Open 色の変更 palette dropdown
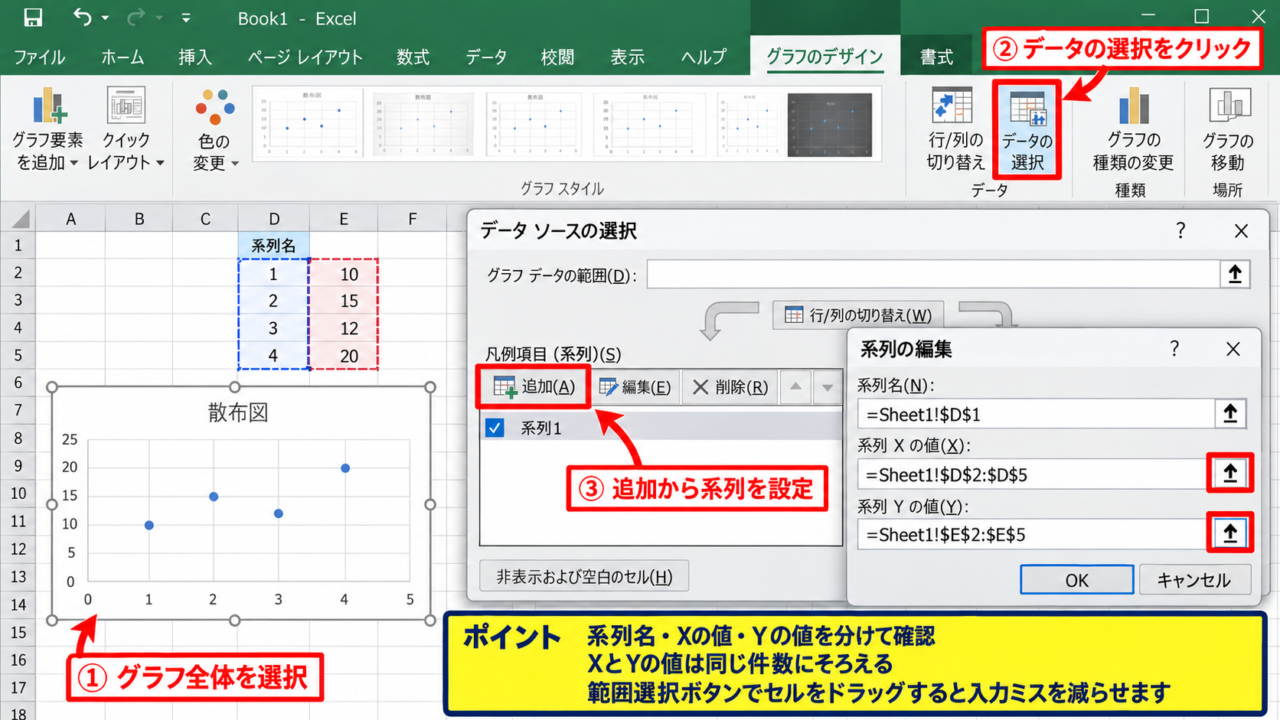Image resolution: width=1280 pixels, height=720 pixels. pos(214,130)
